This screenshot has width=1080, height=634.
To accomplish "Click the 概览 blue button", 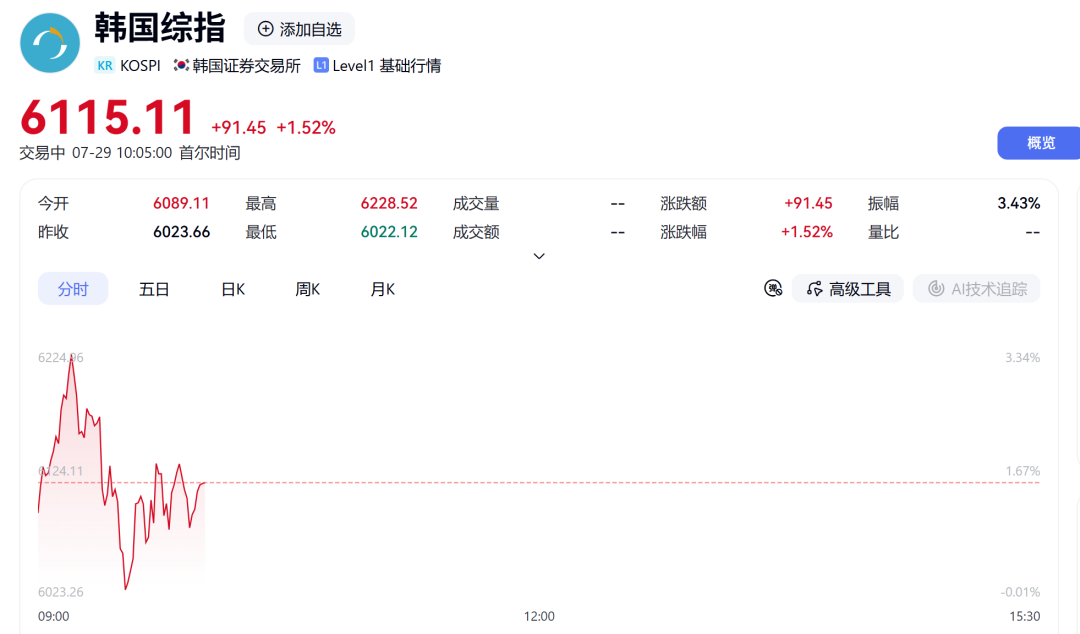I will [x=1039, y=143].
